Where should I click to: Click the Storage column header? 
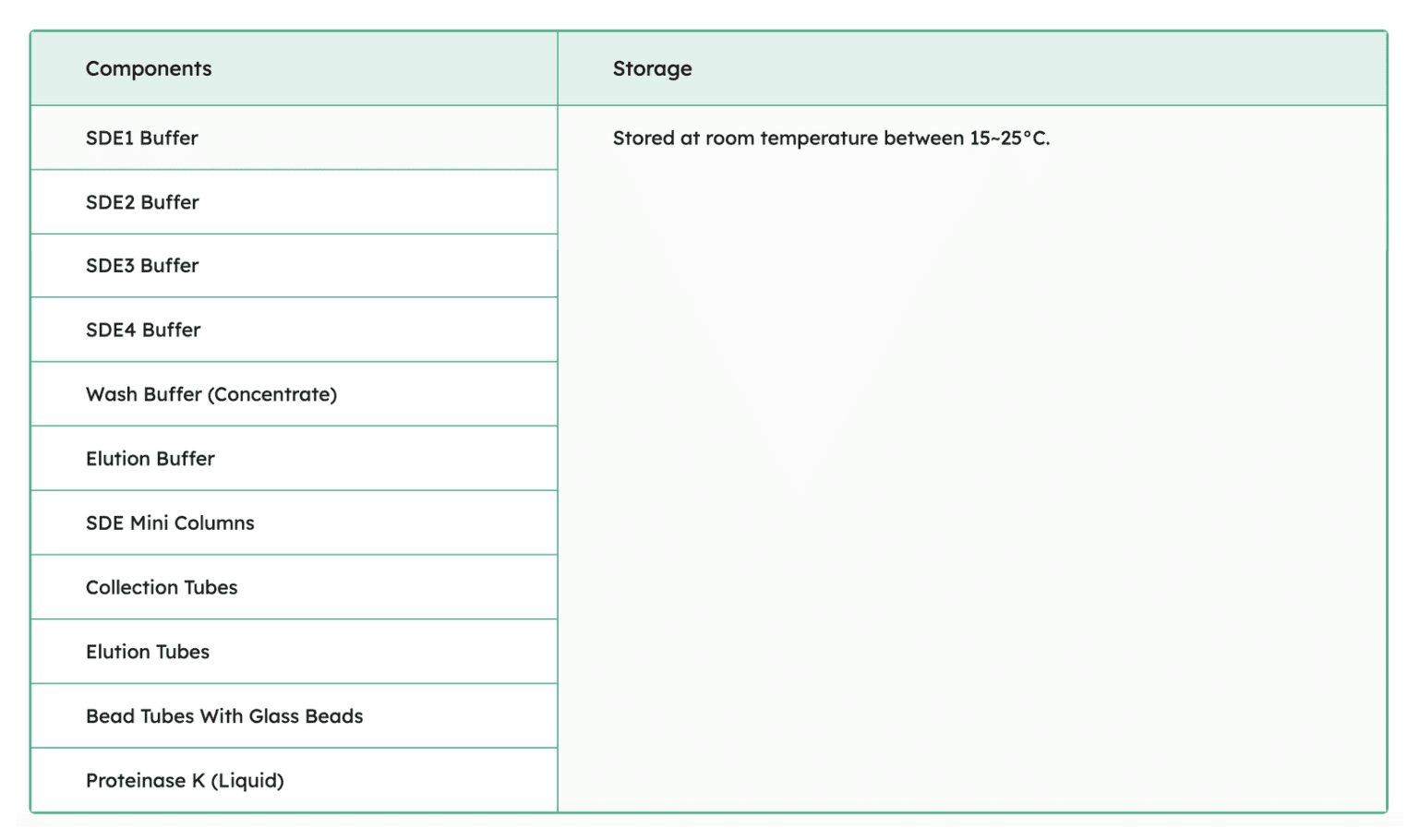tap(652, 69)
